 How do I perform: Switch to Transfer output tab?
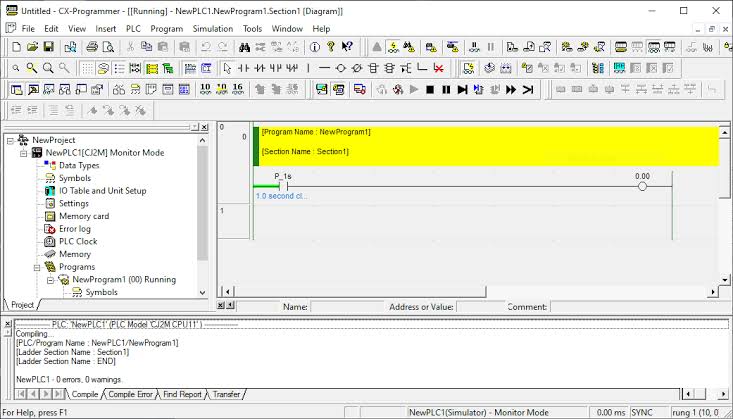226,394
